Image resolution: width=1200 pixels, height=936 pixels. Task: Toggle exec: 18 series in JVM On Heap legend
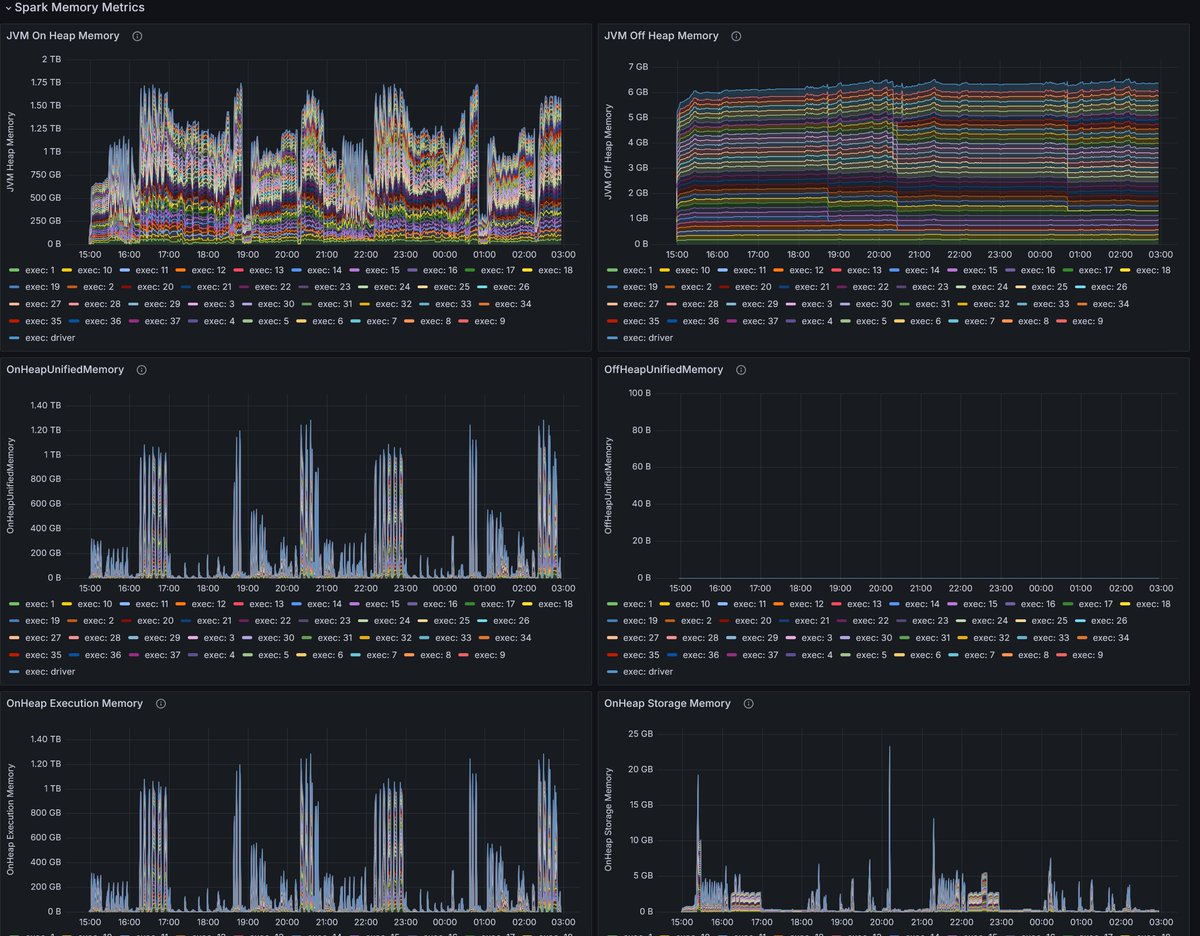[556, 270]
